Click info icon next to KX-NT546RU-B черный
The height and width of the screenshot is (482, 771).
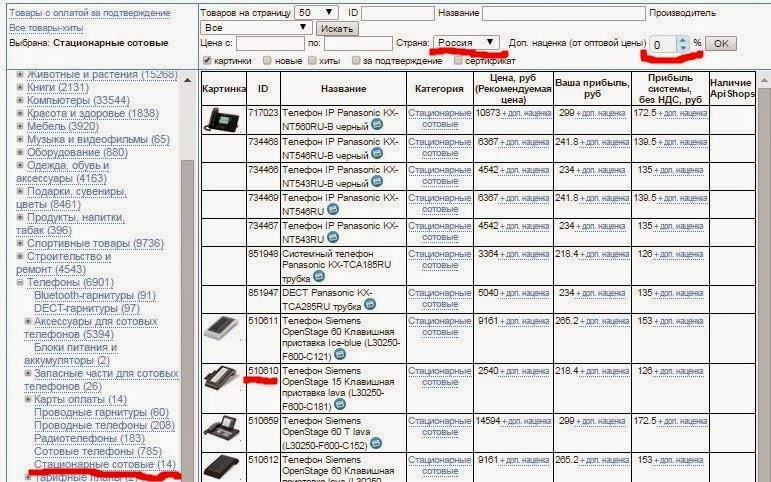click(377, 153)
